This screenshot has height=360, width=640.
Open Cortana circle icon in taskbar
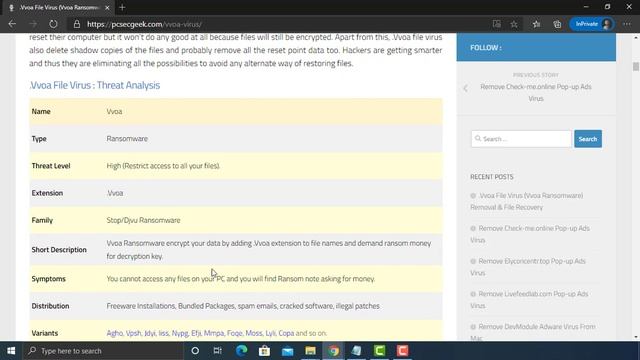pos(195,351)
